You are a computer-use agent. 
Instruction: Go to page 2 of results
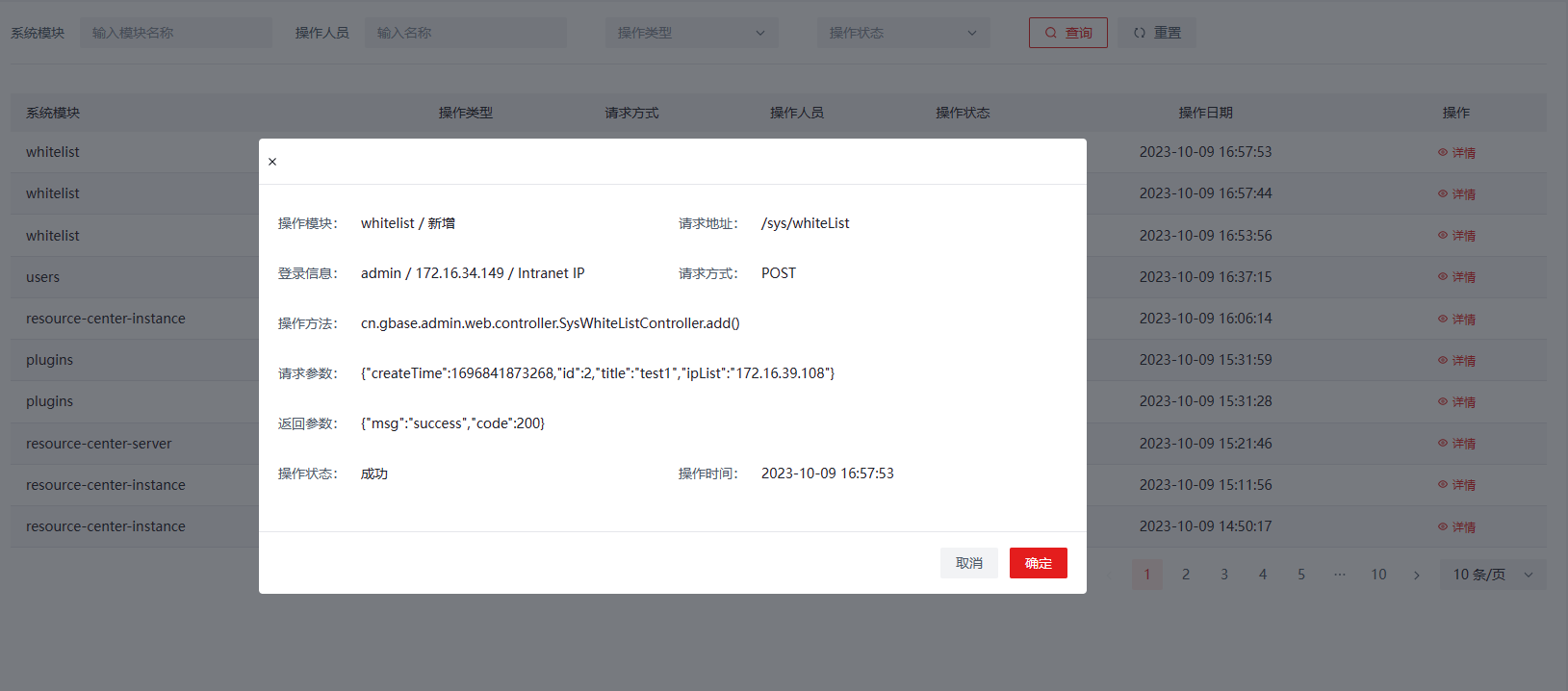pyautogui.click(x=1186, y=575)
